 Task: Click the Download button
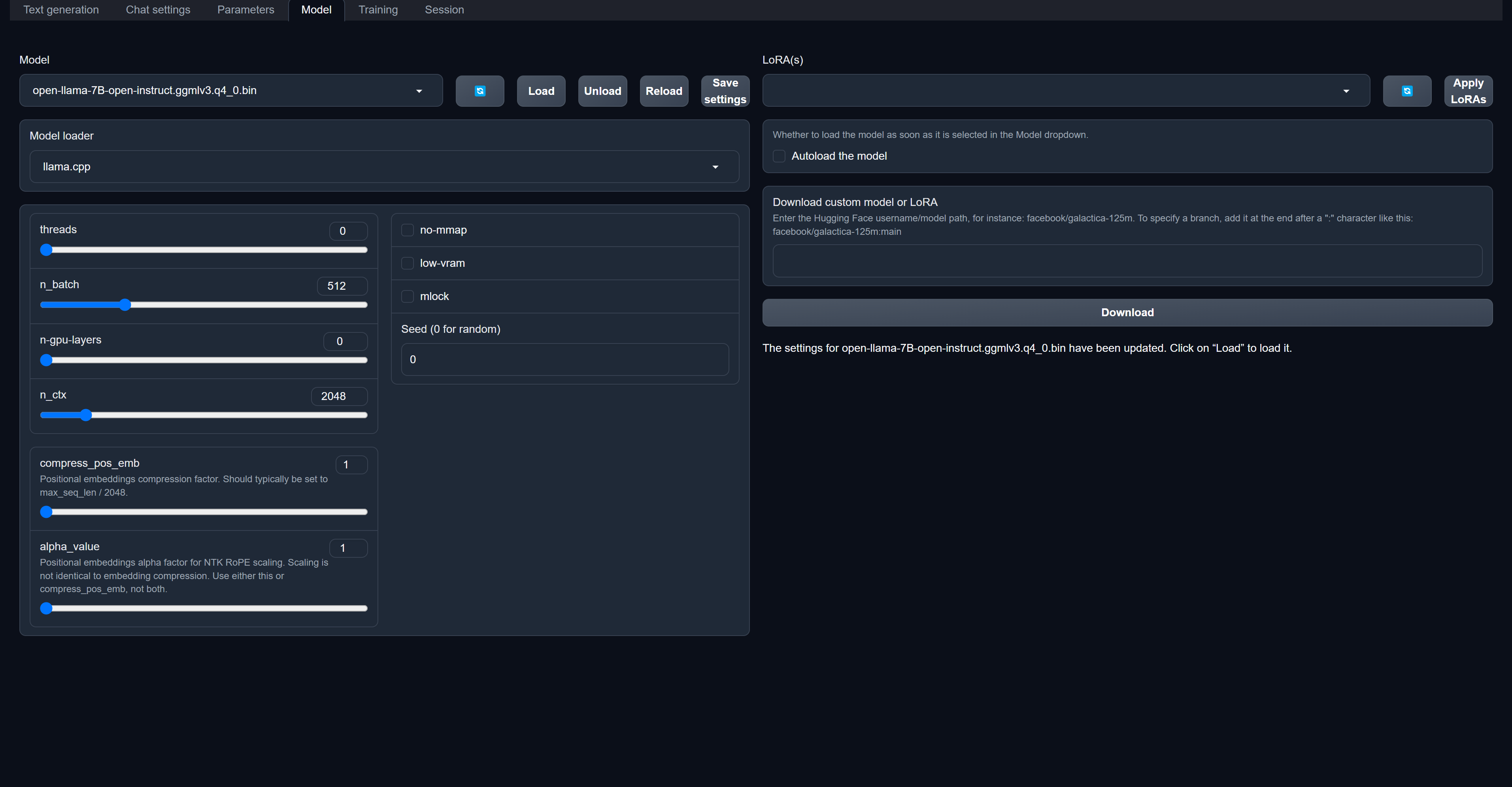click(1126, 313)
